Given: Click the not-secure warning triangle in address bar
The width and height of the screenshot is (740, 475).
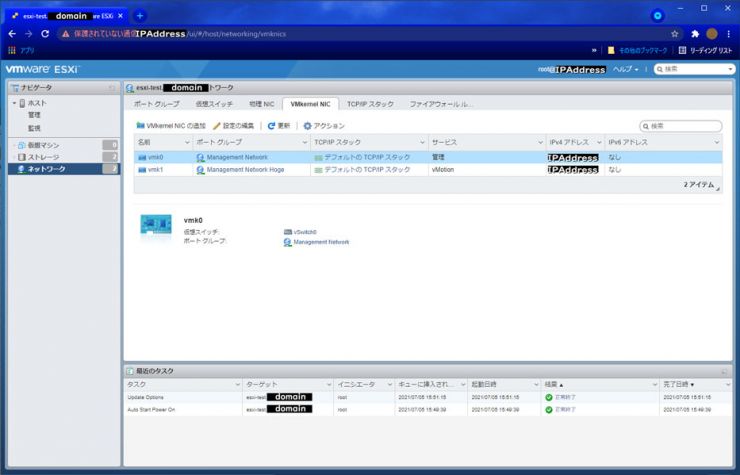Looking at the screenshot, I should click(65, 34).
